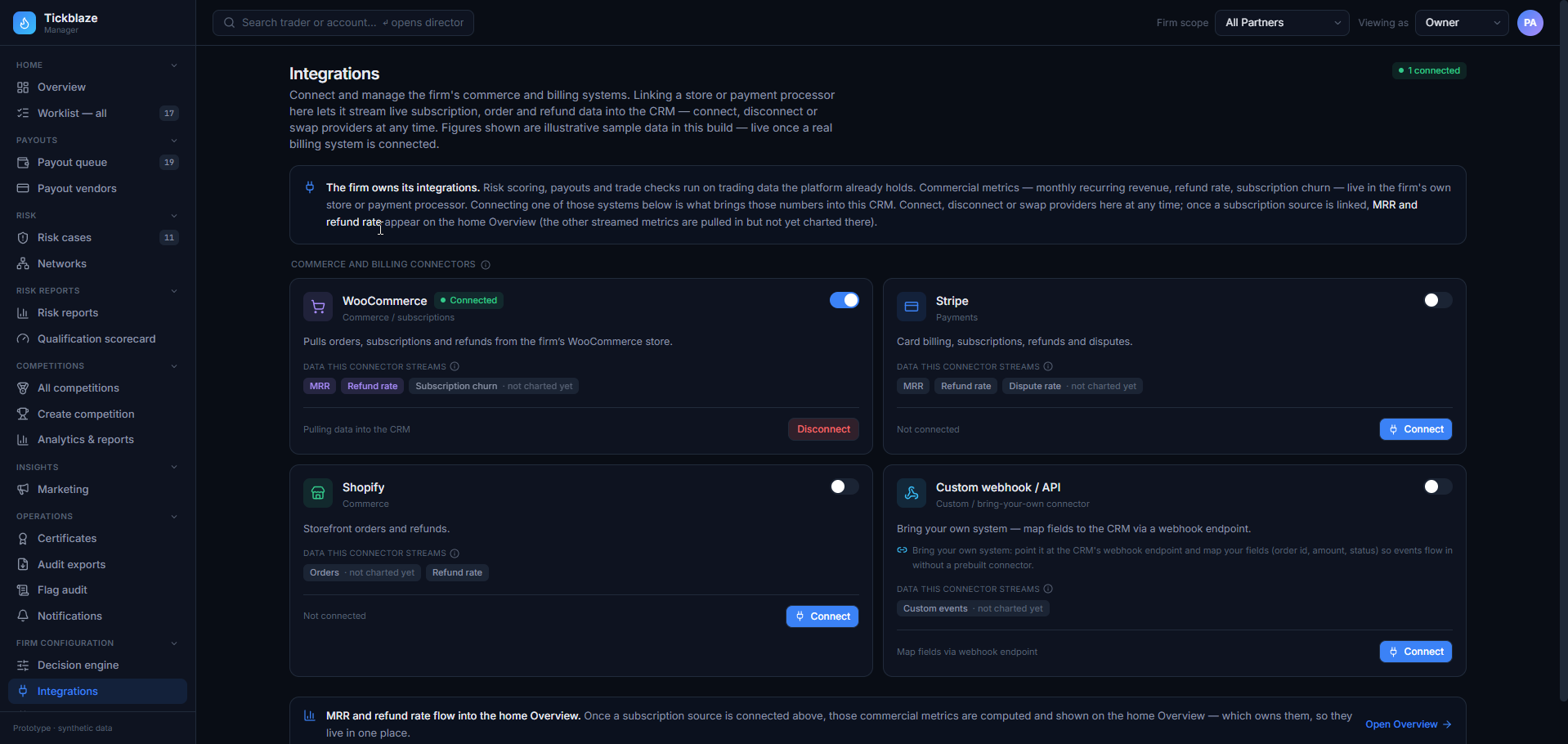1568x744 pixels.
Task: Collapse the HOME sidebar section
Action: pyautogui.click(x=174, y=65)
